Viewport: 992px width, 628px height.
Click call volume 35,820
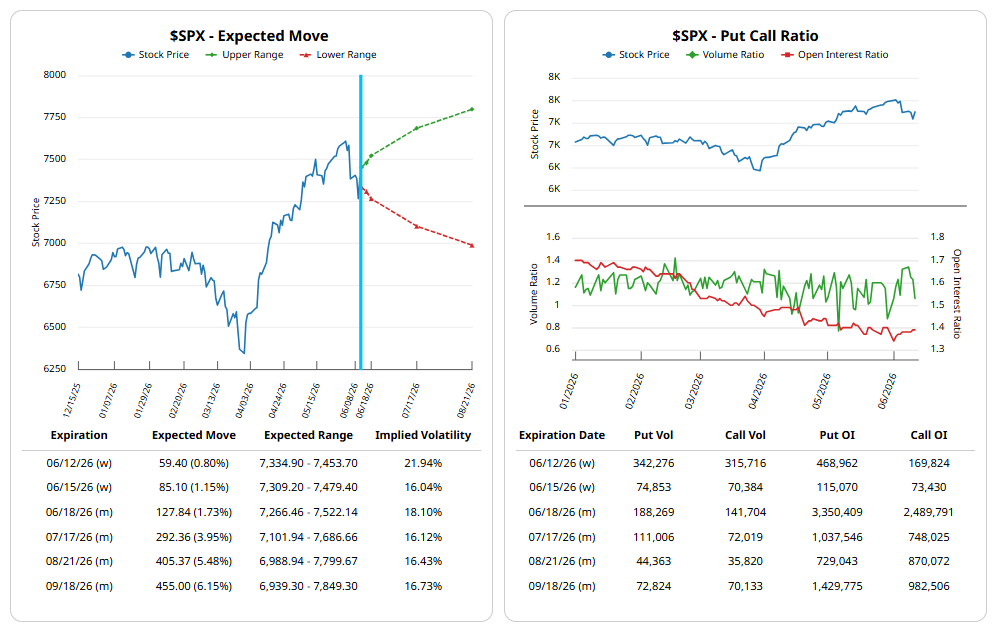tap(745, 562)
